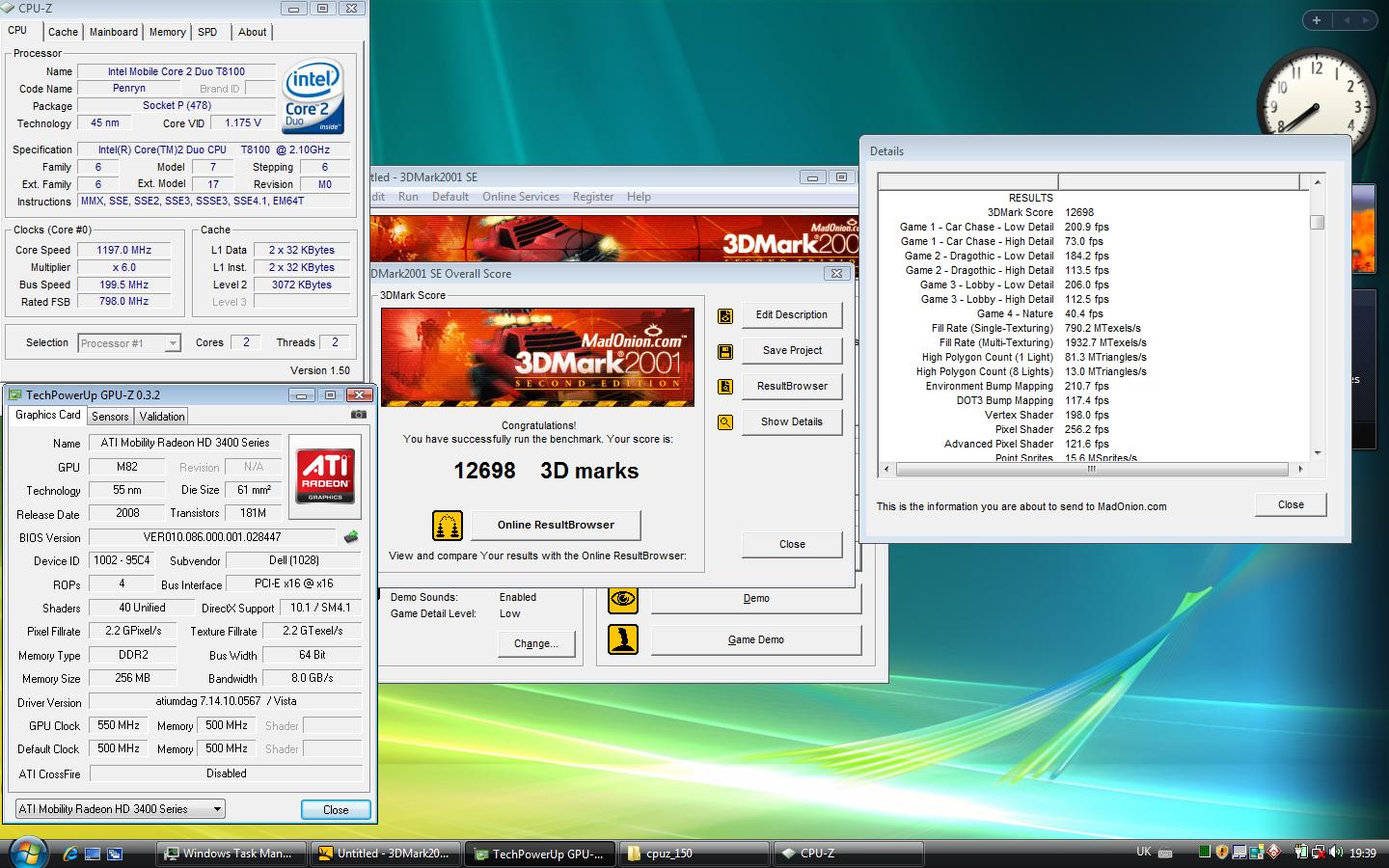The image size is (1389, 868).
Task: Switch to the CPU-Z Mainboard tab
Action: (x=114, y=32)
